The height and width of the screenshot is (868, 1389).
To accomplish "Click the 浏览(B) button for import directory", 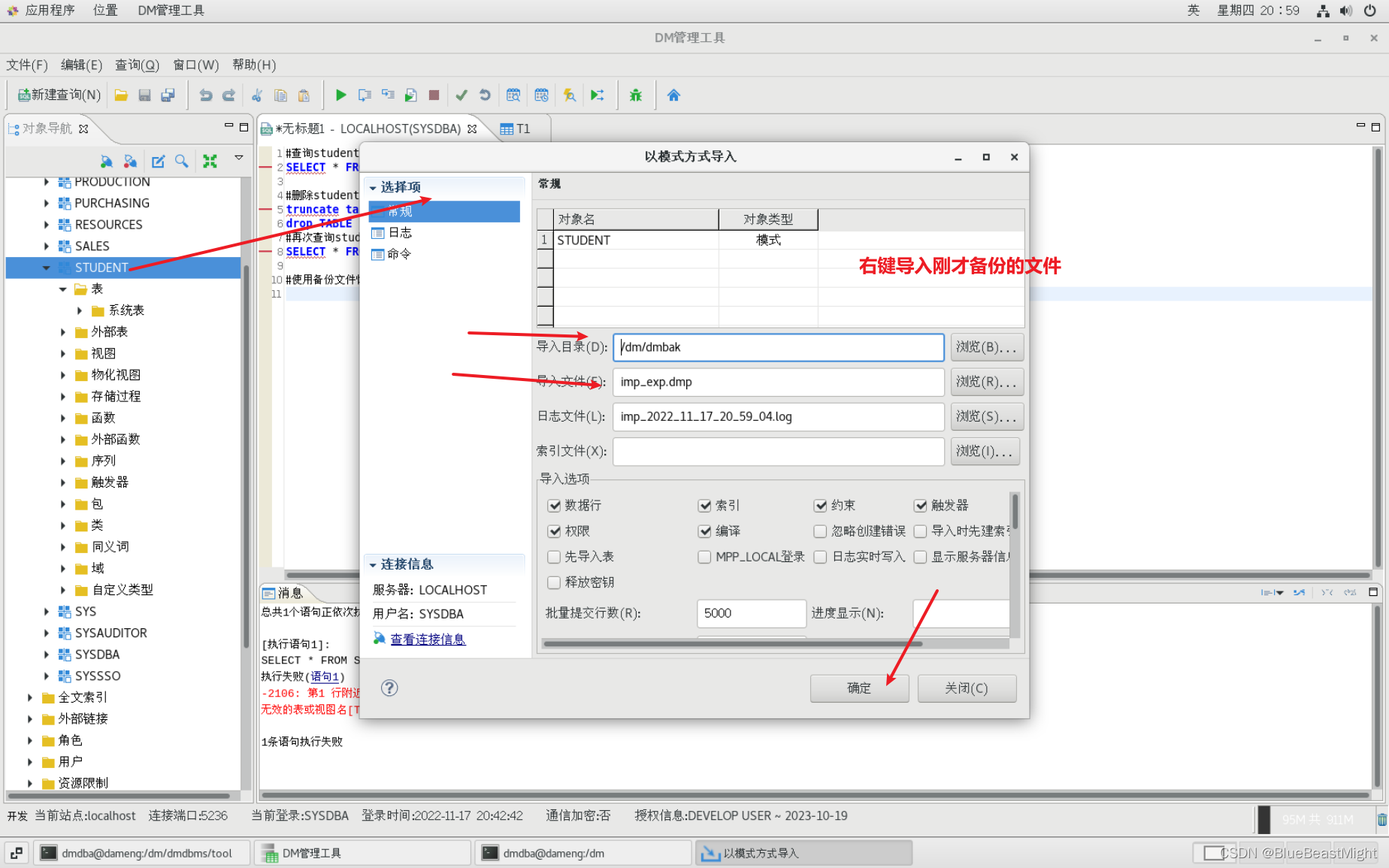I will tap(987, 346).
